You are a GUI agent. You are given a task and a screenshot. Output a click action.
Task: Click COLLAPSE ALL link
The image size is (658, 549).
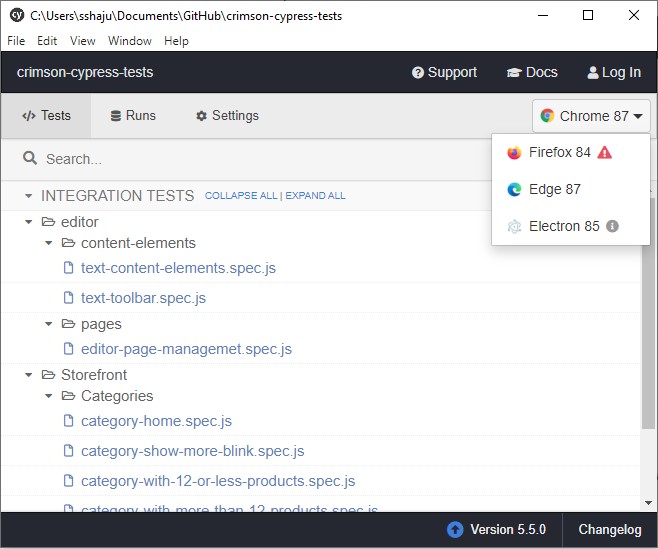point(241,196)
